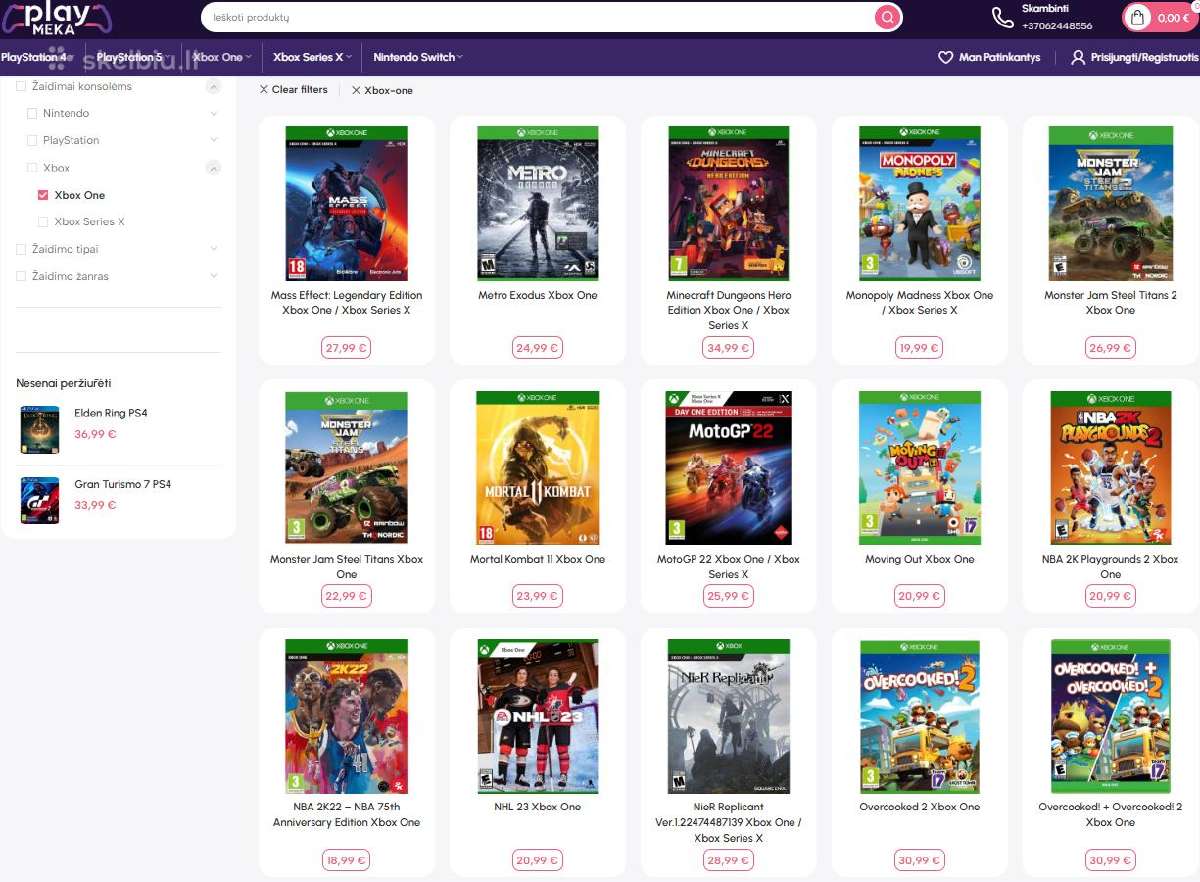The image size is (1200, 882).
Task: Click the Clear filters X icon
Action: tap(264, 89)
